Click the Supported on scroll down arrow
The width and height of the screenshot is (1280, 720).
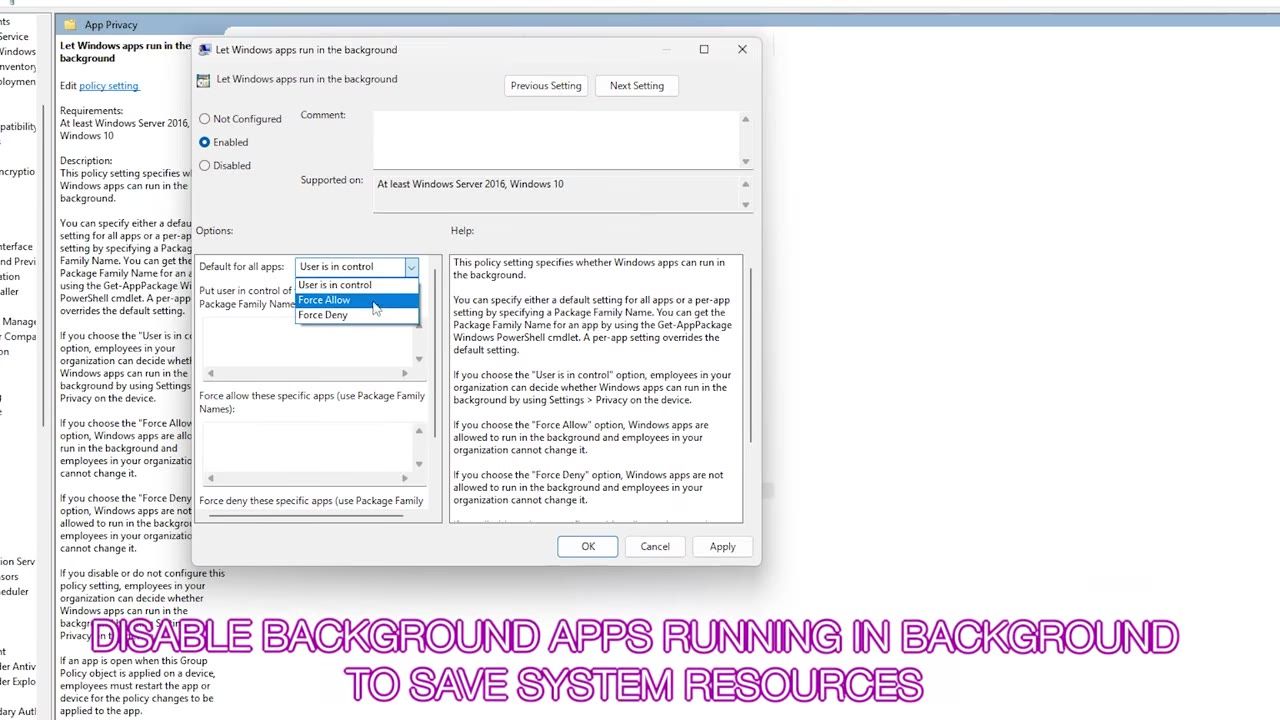click(x=745, y=205)
